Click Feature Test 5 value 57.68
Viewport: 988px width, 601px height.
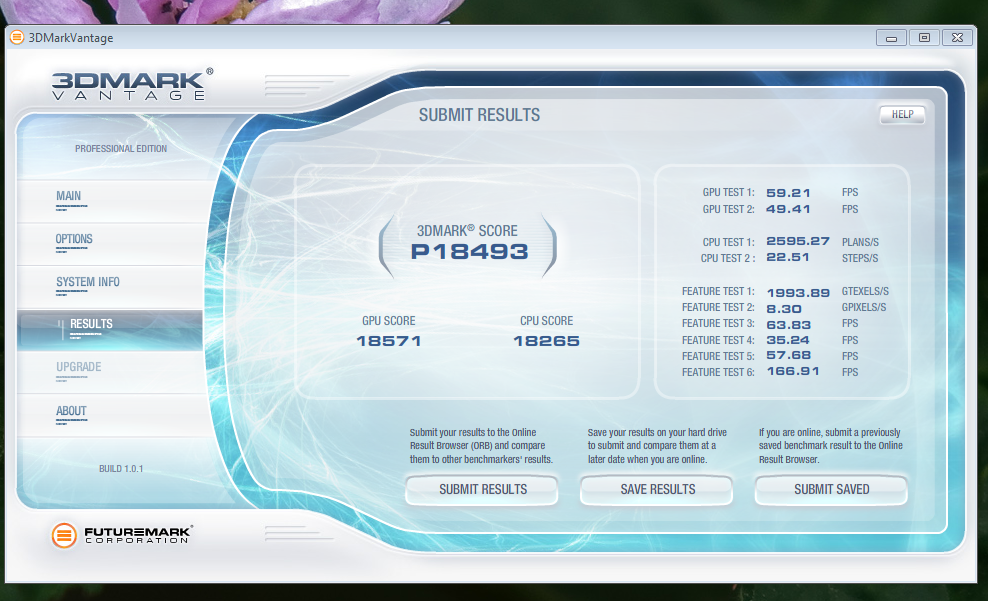click(788, 355)
